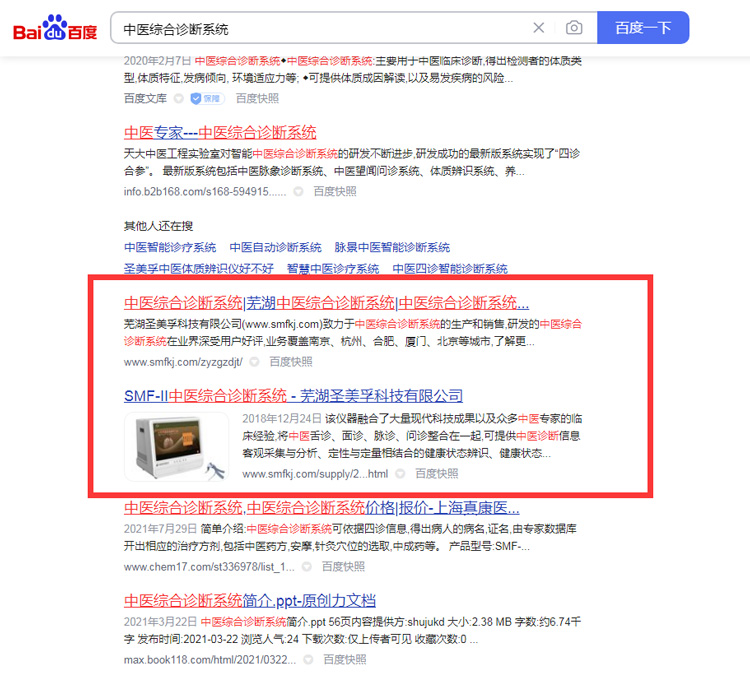Select related search 中医四诊智能诊断系统
The width and height of the screenshot is (750, 673).
pos(450,269)
